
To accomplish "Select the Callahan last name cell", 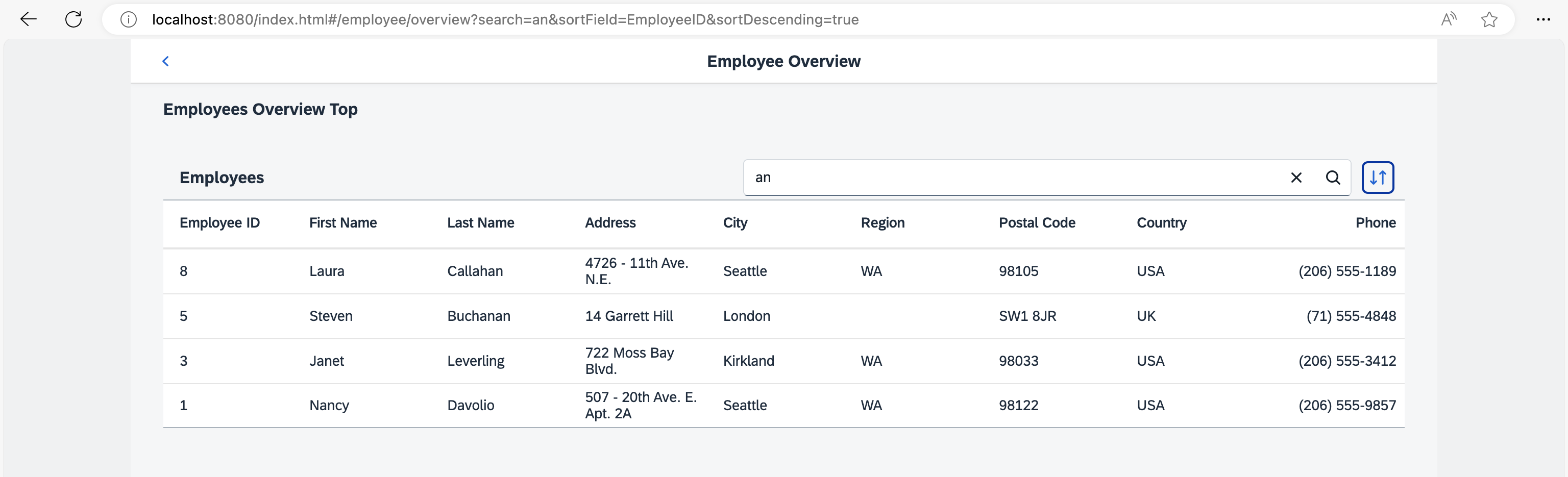I will pos(475,271).
